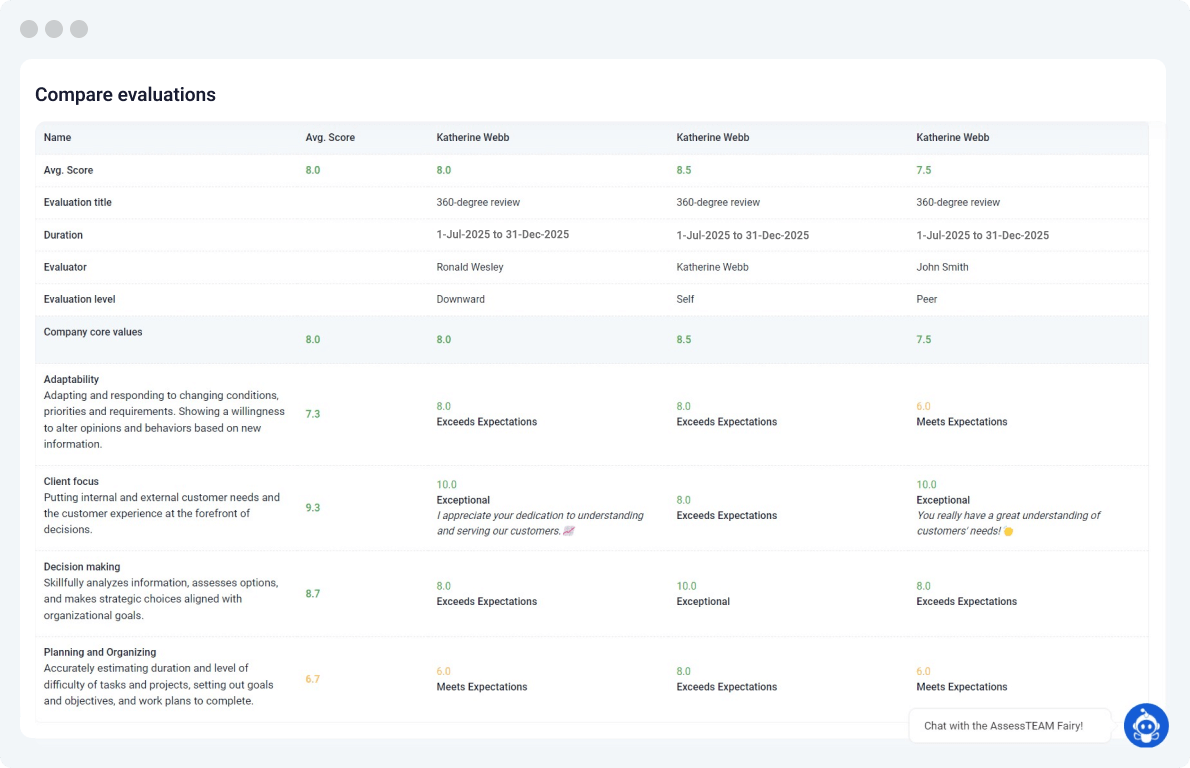1190x768 pixels.
Task: Click the 'Chat with the AssessTEAM Fairy!' bubble
Action: coord(1003,726)
